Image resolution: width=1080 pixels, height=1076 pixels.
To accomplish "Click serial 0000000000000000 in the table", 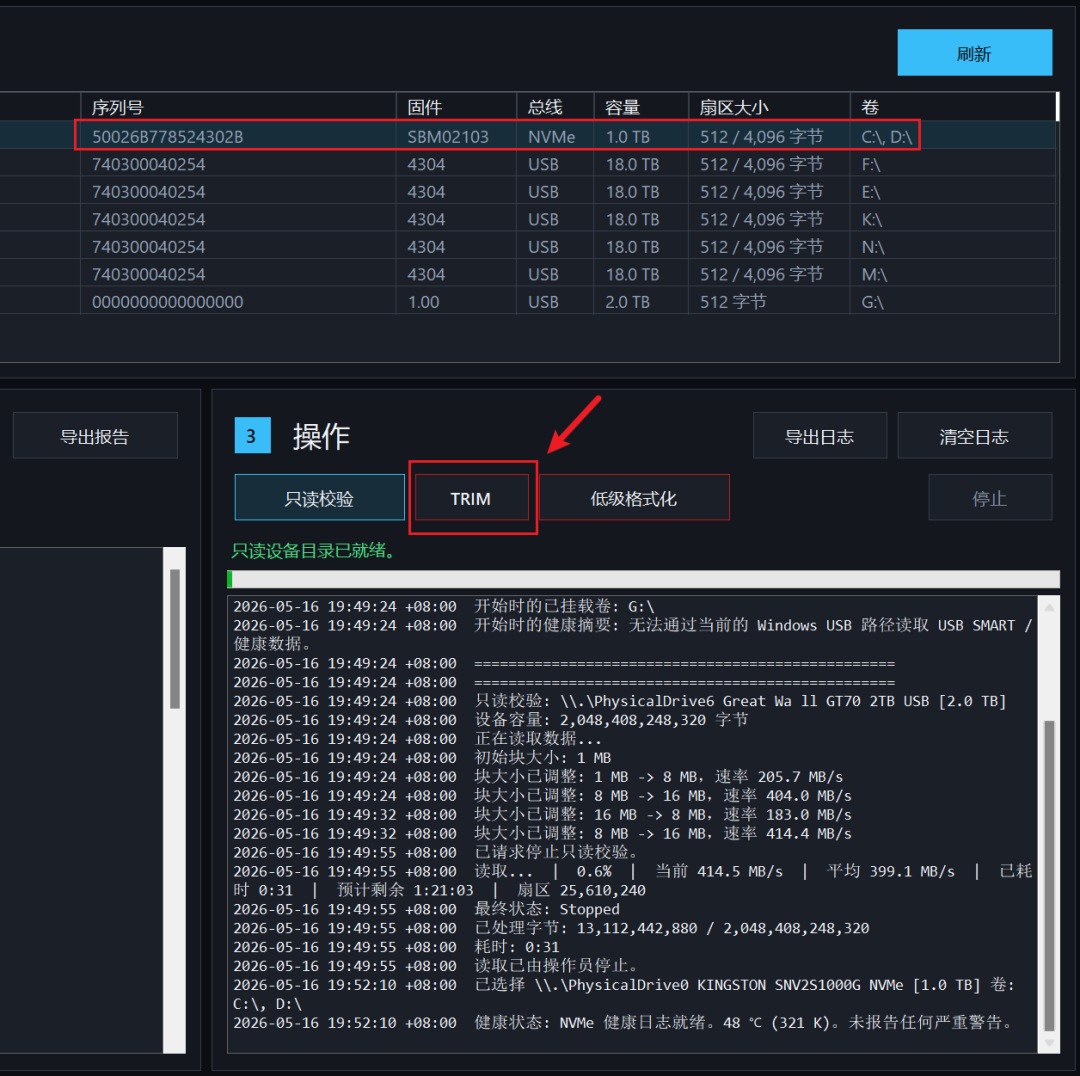I will click(167, 302).
